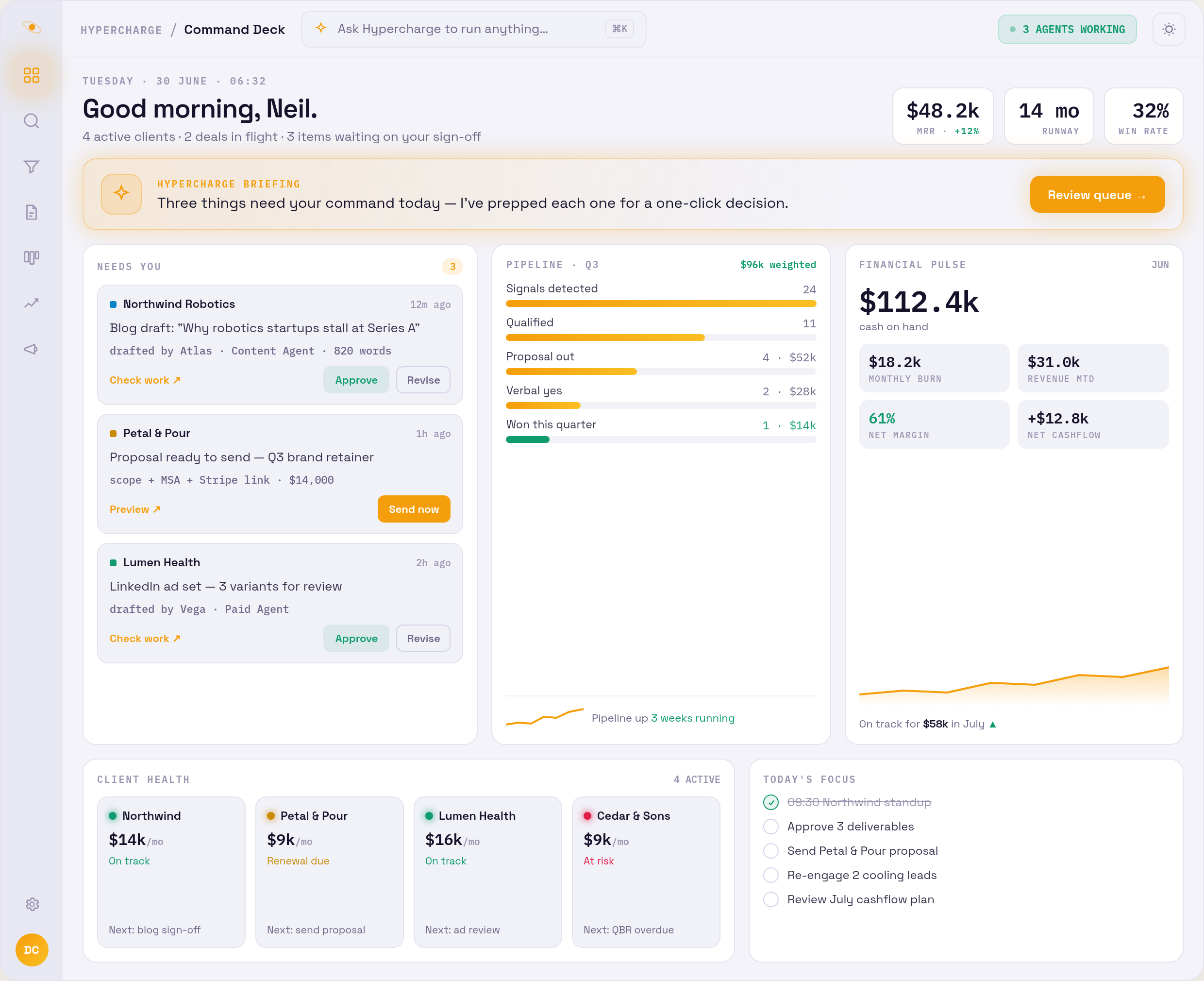Toggle the light/dark theme sun button
1204x981 pixels.
point(1169,30)
